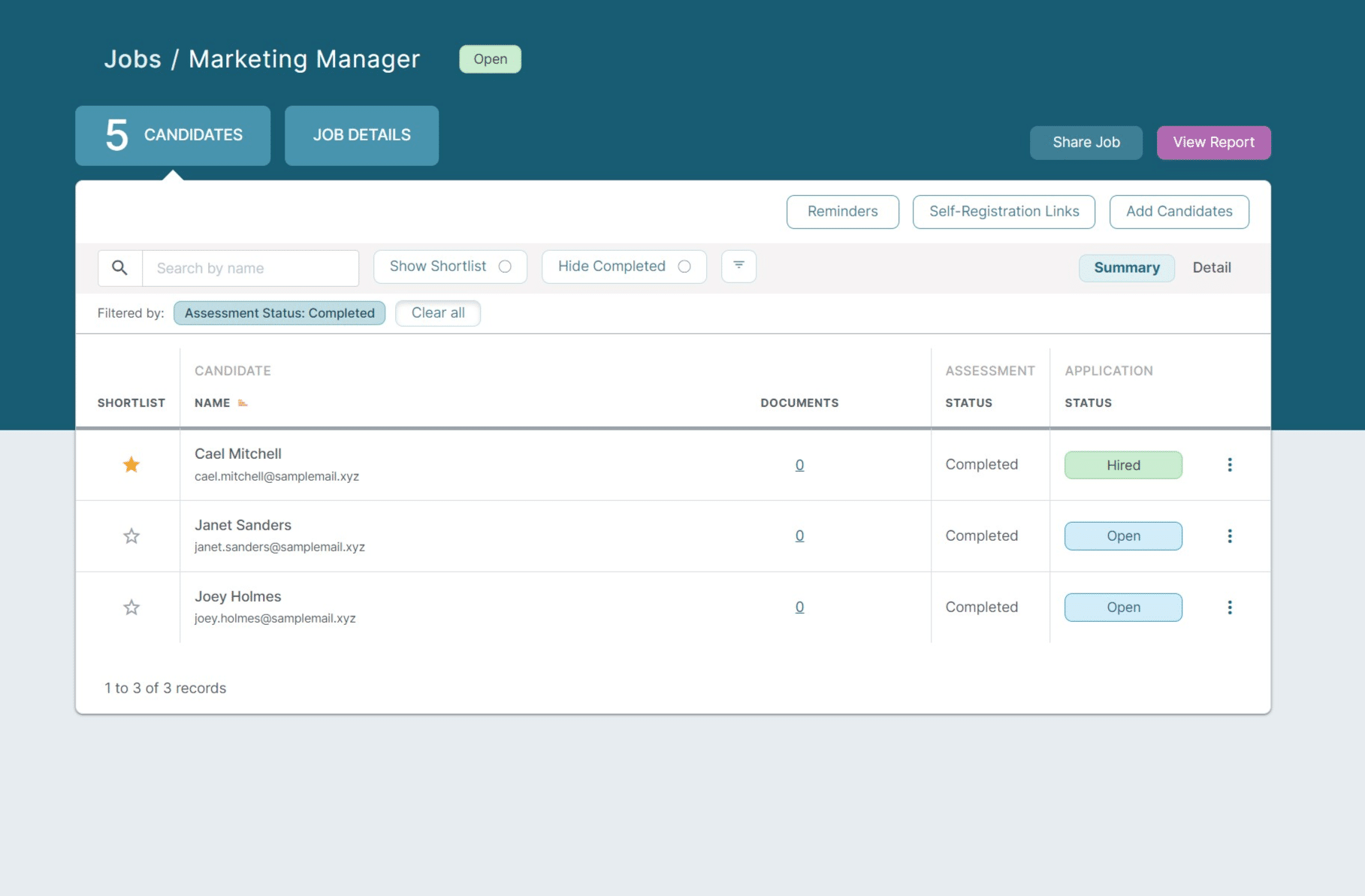Click Add Candidates button

[x=1179, y=212]
